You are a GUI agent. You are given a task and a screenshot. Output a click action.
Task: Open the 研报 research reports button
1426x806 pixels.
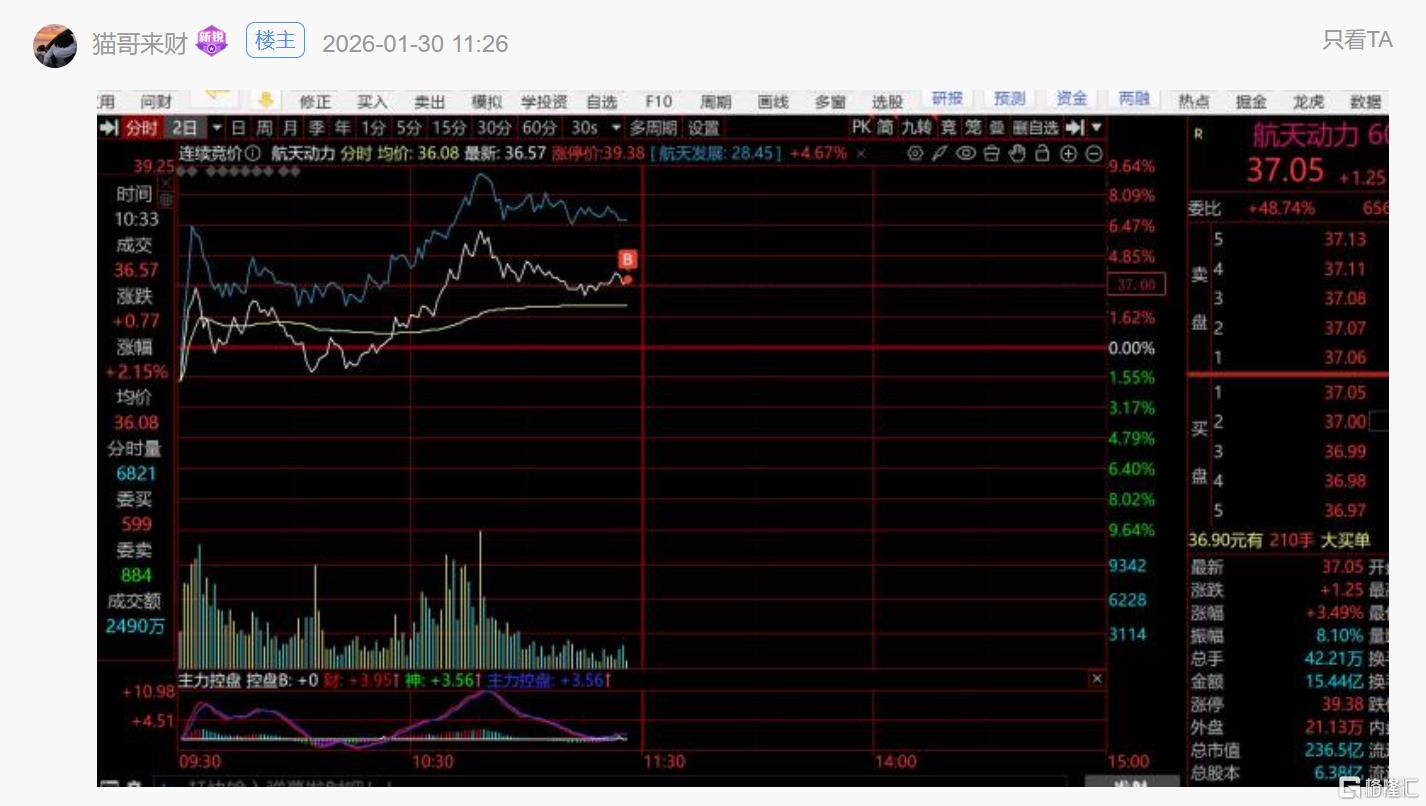[947, 98]
